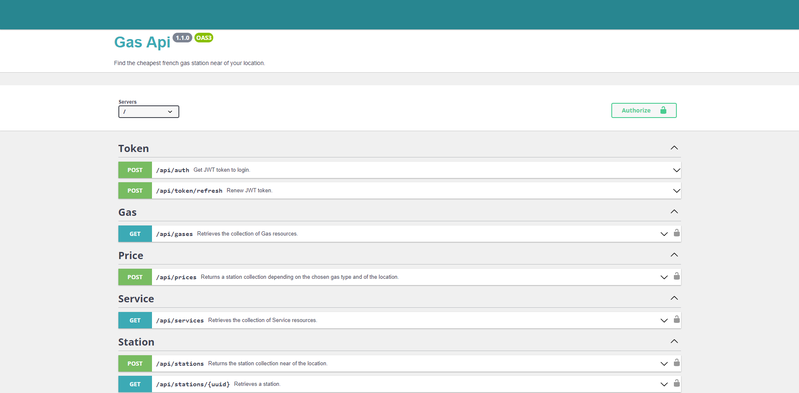Click the GET badge for /api/services
The height and width of the screenshot is (393, 799).
[135, 321]
